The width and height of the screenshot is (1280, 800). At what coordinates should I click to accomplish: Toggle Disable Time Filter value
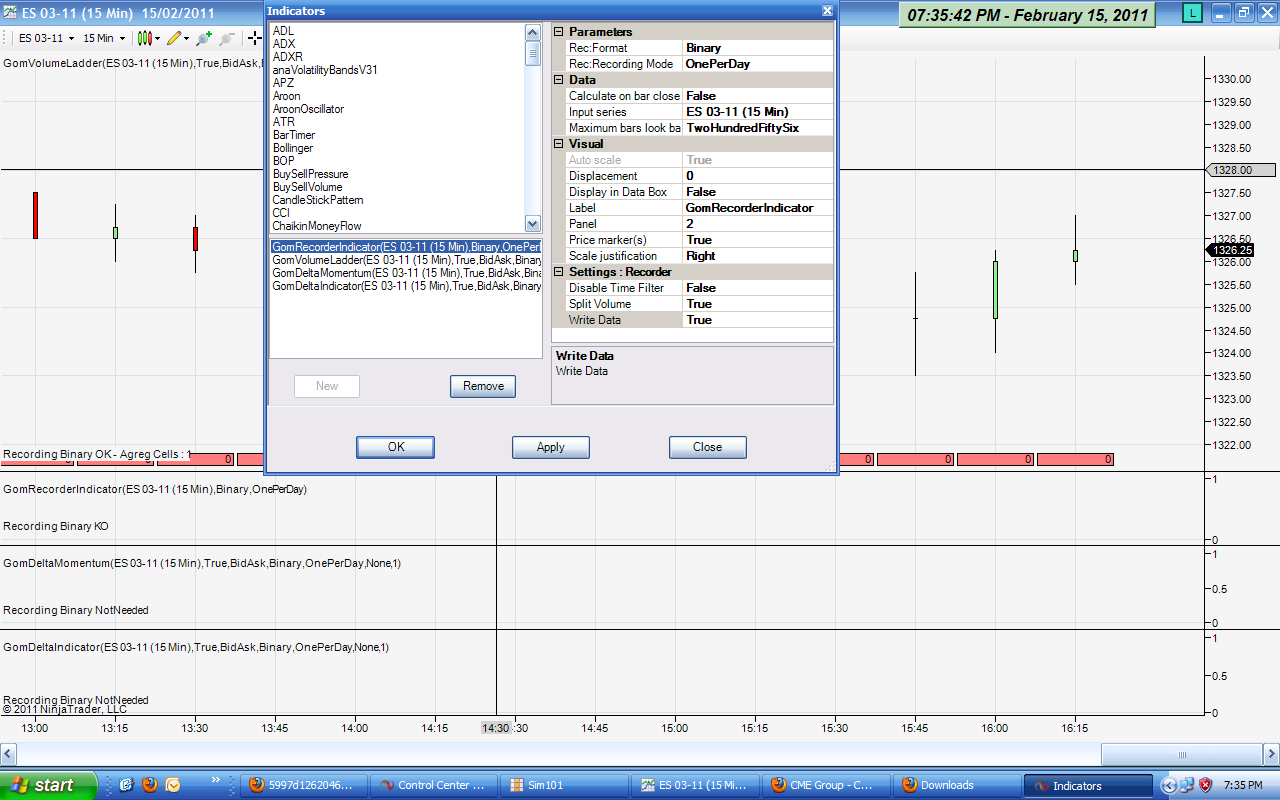click(758, 288)
